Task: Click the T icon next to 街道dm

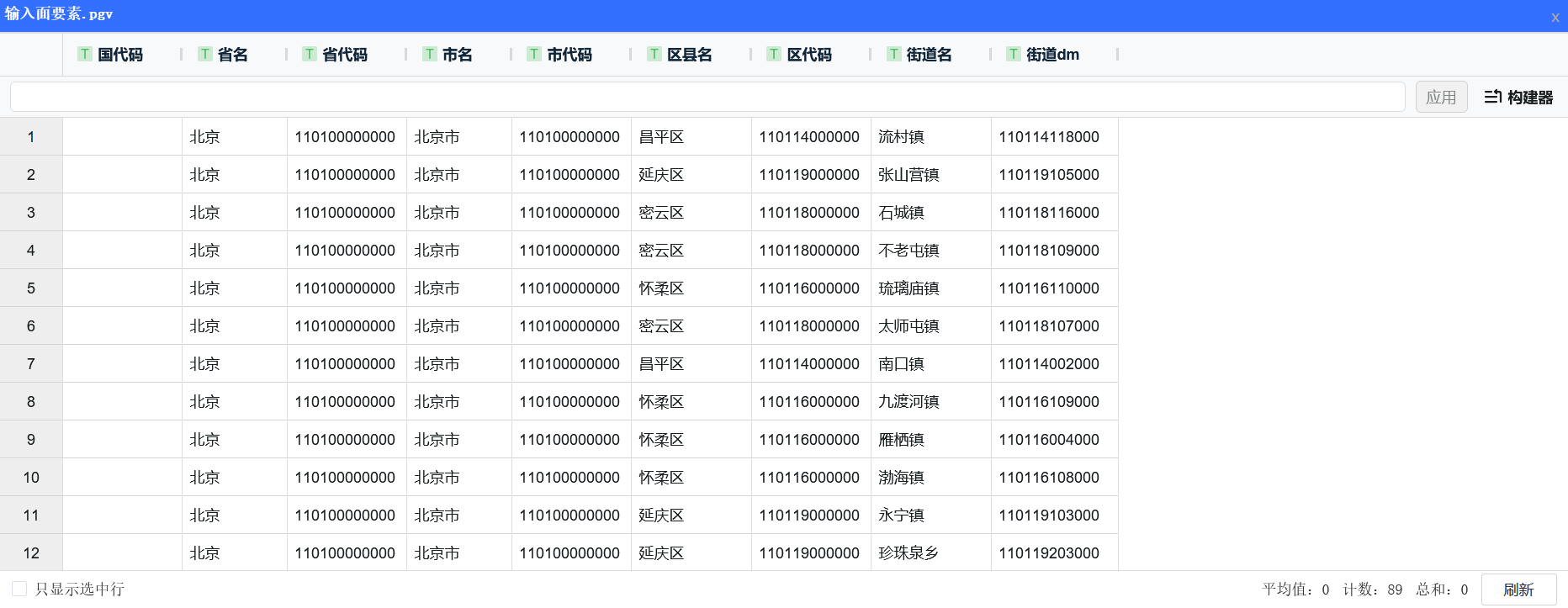Action: [x=1014, y=55]
